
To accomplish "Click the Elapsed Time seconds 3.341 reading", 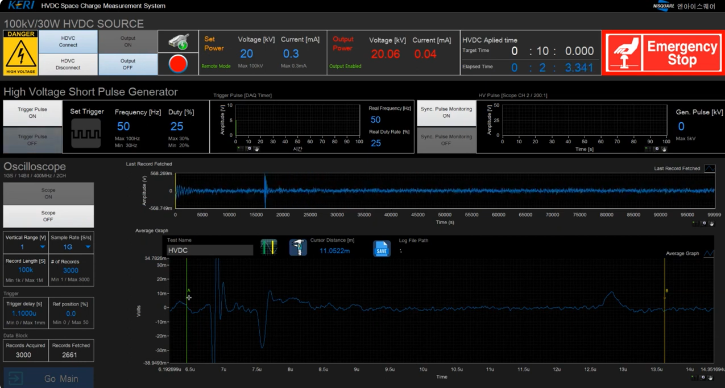I will pyautogui.click(x=579, y=68).
